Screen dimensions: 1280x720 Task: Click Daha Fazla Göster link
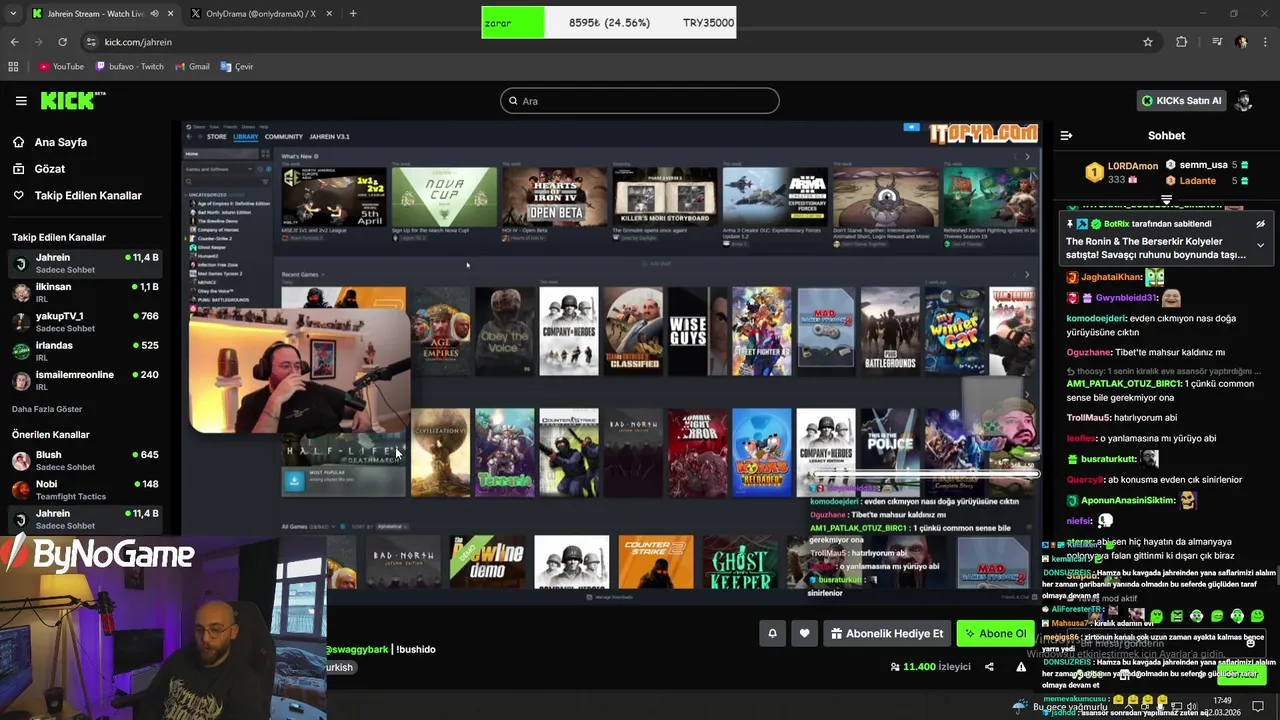tap(47, 409)
